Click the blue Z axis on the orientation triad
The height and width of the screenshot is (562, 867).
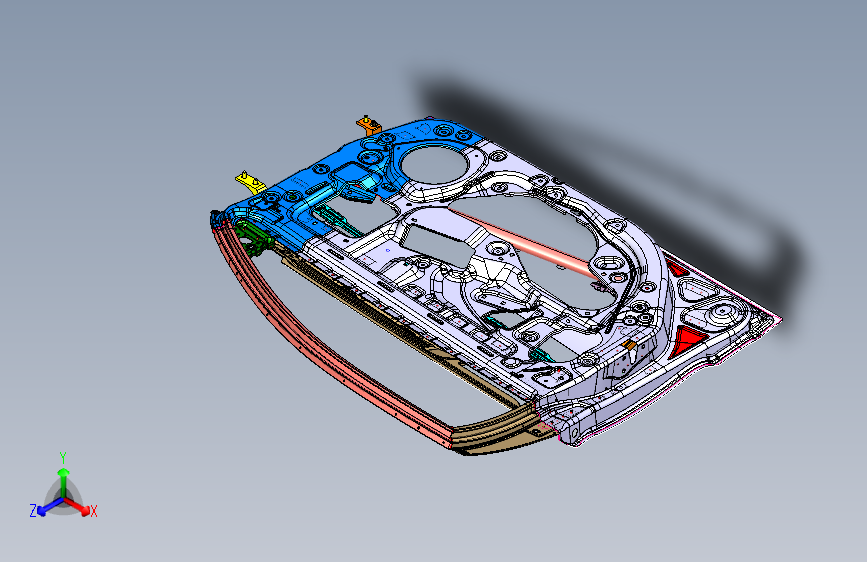[49, 507]
